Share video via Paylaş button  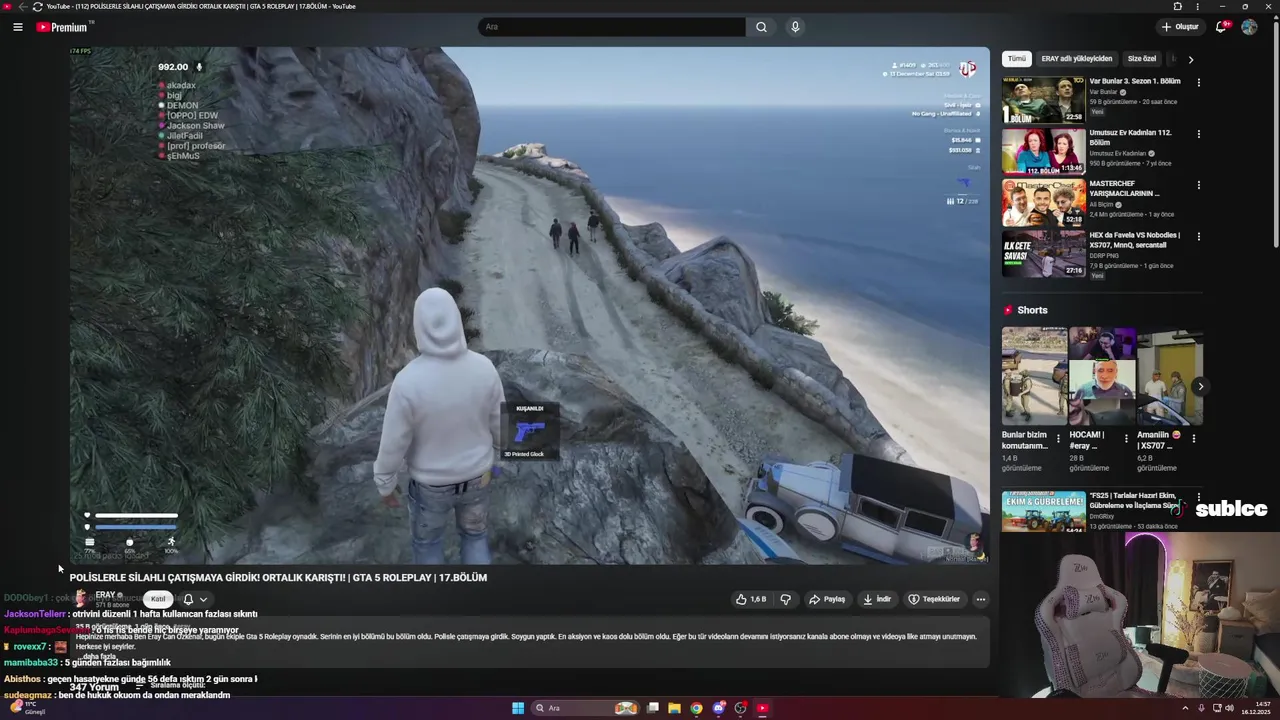[827, 599]
